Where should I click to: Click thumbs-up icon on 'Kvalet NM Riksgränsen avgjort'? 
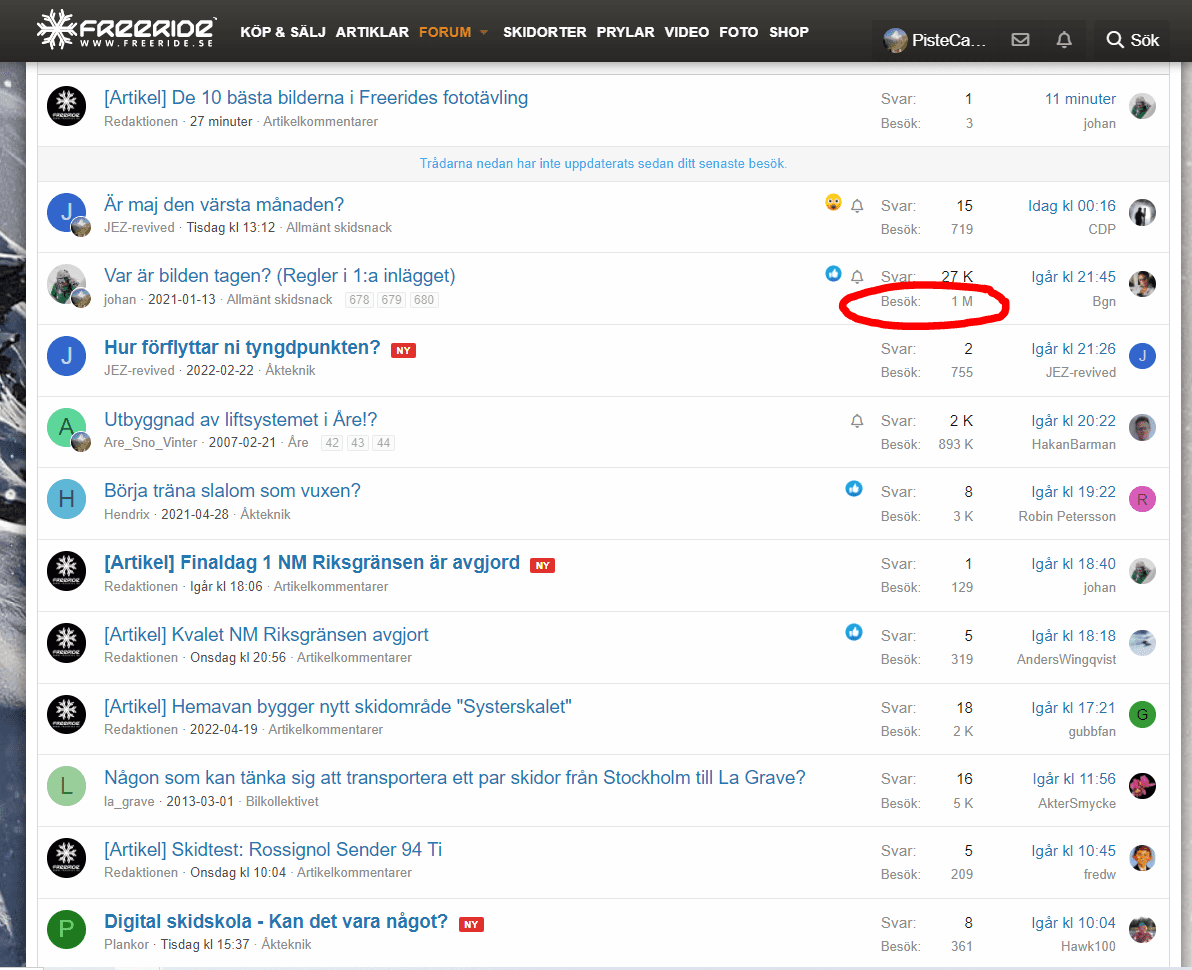coord(854,632)
